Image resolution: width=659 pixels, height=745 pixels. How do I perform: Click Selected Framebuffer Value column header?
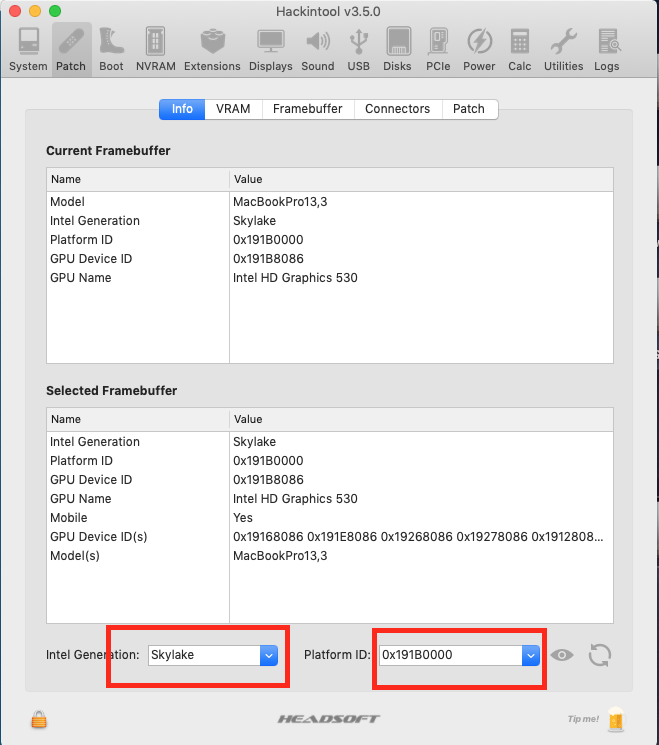click(421, 420)
